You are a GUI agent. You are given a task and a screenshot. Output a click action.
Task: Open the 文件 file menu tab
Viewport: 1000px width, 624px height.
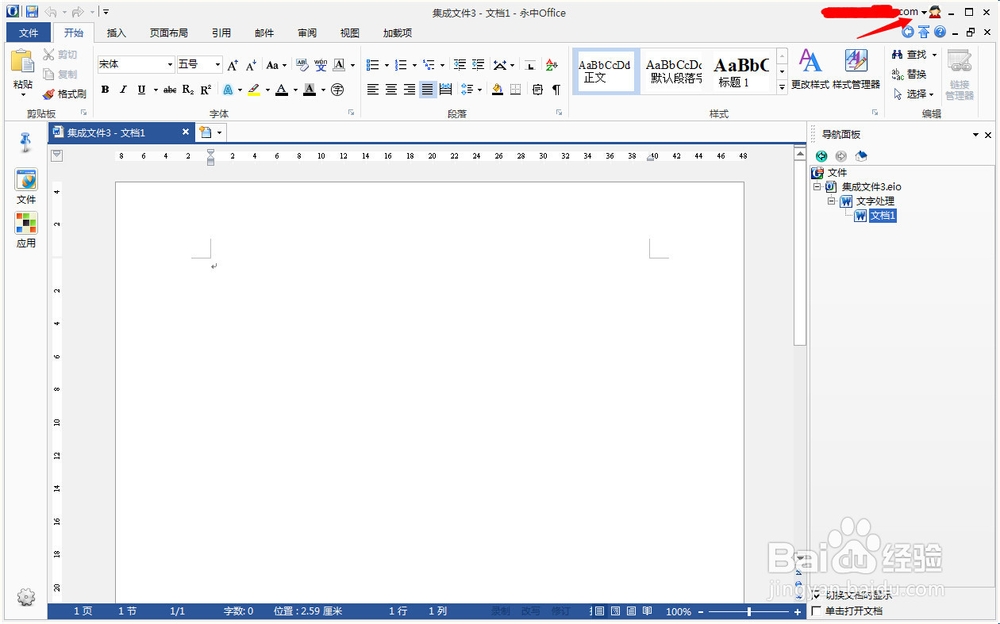28,33
